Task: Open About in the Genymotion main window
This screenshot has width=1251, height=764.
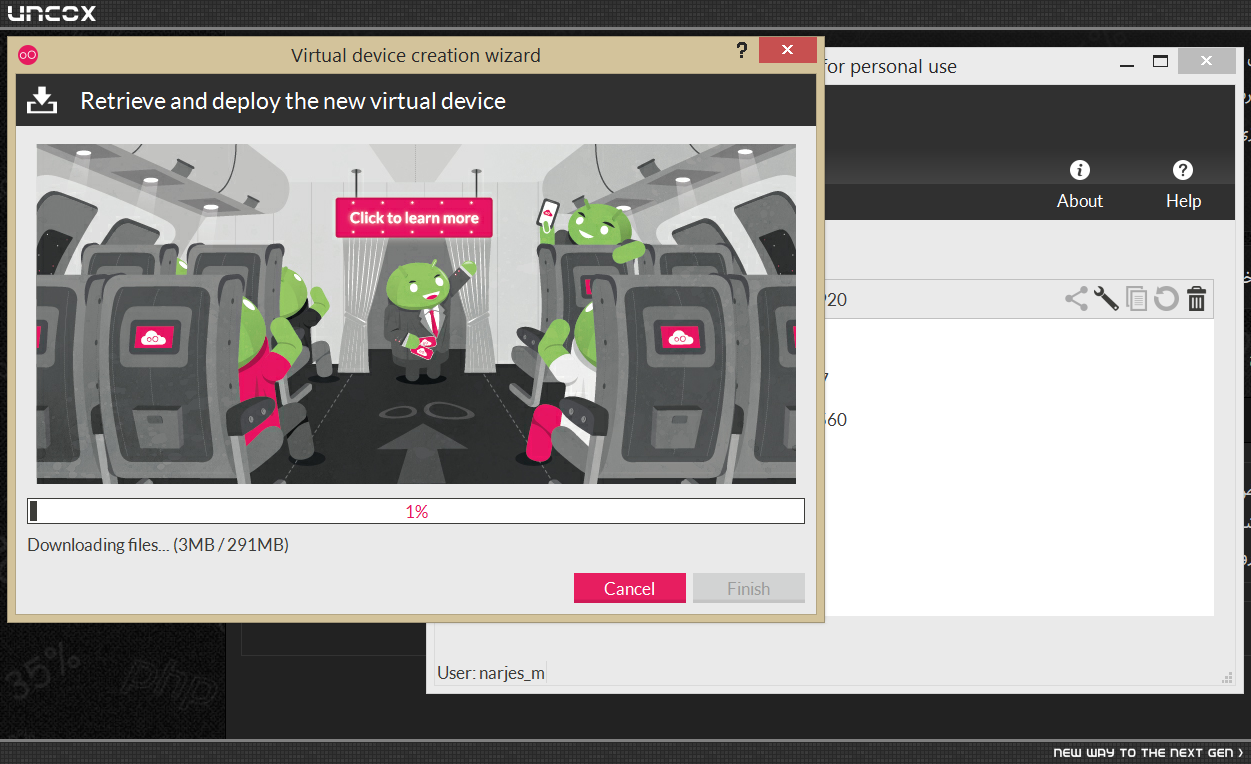Action: [1080, 186]
